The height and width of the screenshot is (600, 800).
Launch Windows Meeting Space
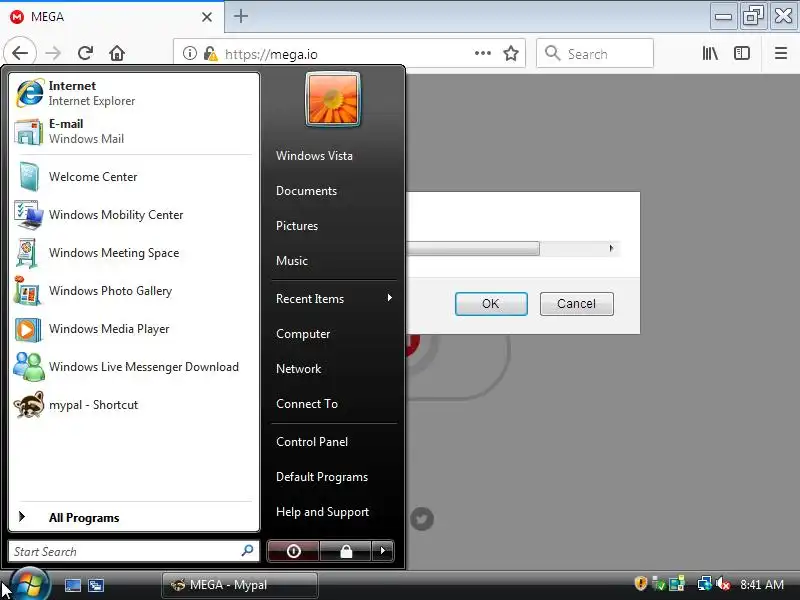[x=134, y=253]
